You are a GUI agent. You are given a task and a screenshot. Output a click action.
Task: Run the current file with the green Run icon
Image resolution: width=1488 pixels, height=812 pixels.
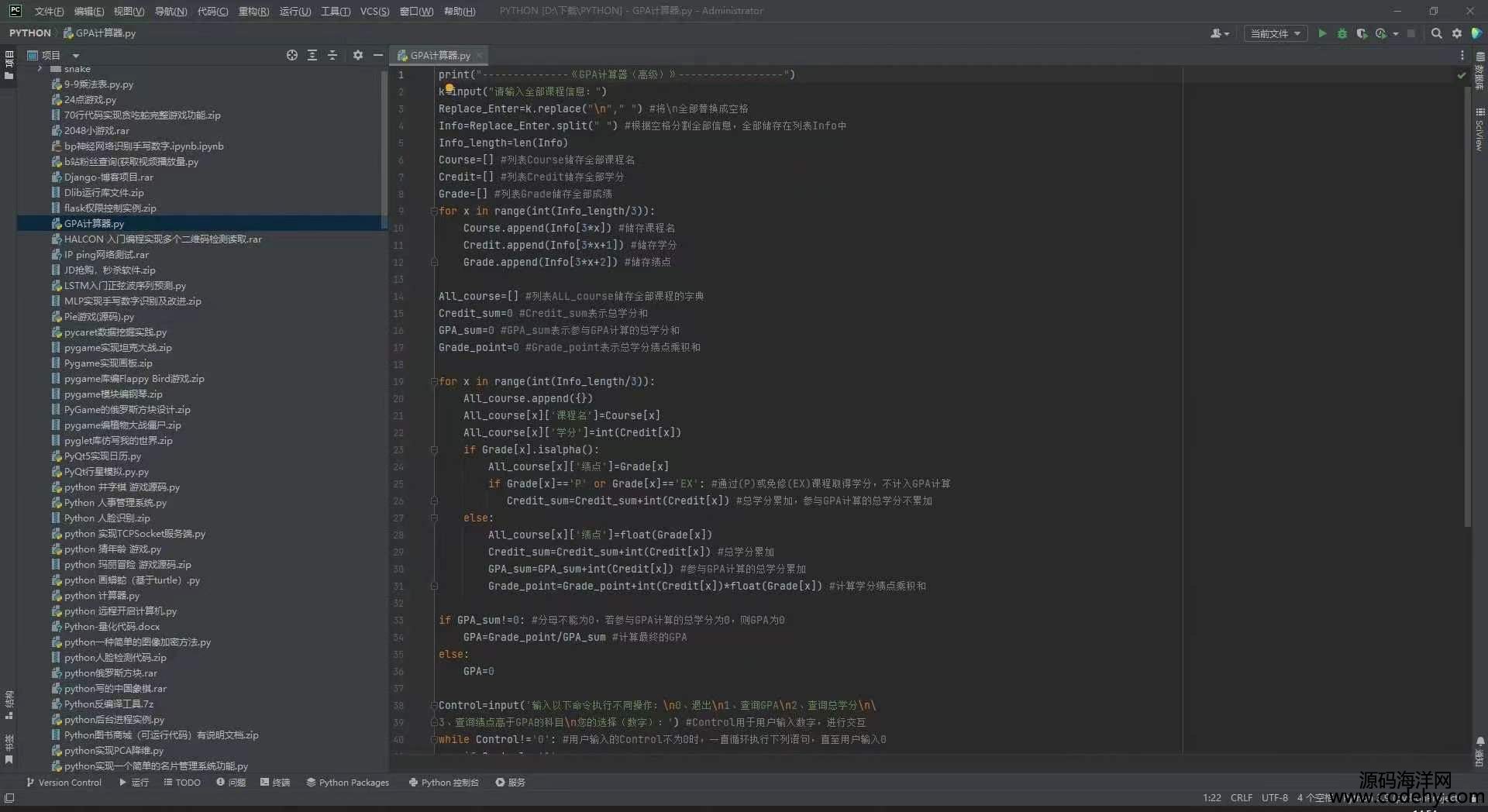click(1322, 33)
